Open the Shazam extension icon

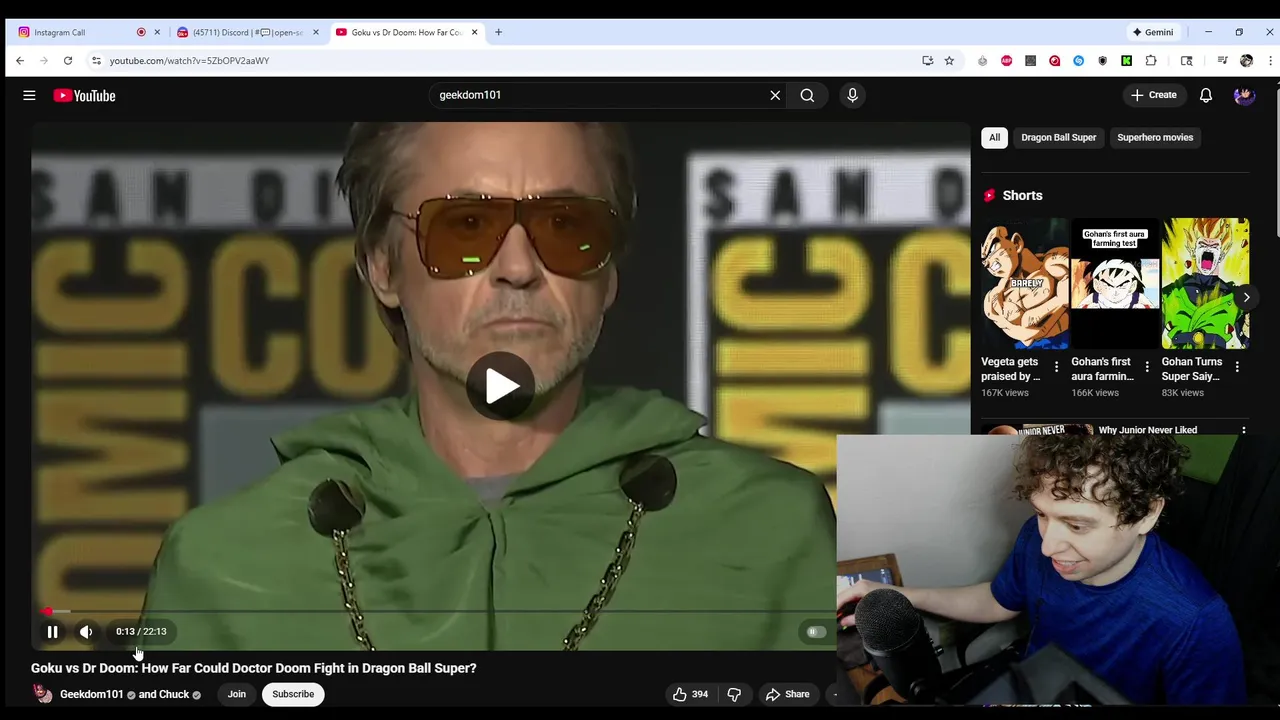click(x=1078, y=61)
